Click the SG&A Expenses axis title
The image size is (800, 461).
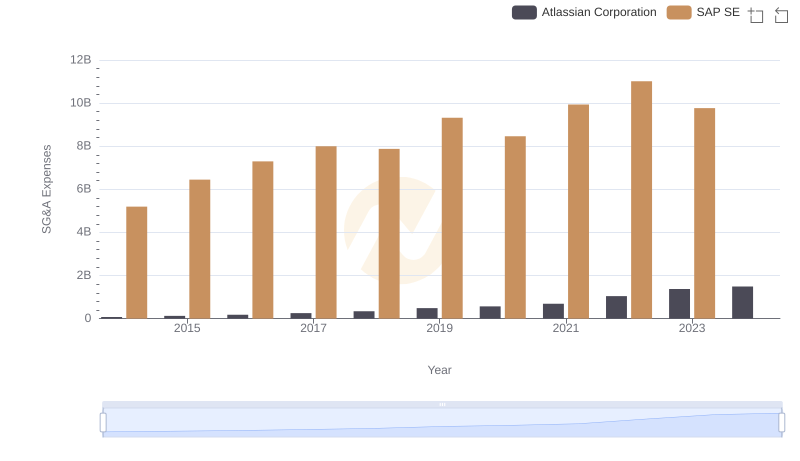pos(46,189)
